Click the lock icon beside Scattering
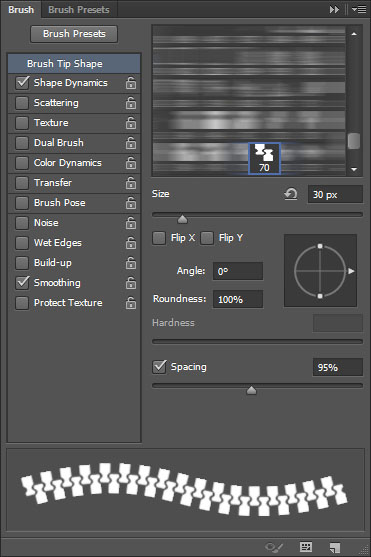This screenshot has height=557, width=371. (x=131, y=103)
